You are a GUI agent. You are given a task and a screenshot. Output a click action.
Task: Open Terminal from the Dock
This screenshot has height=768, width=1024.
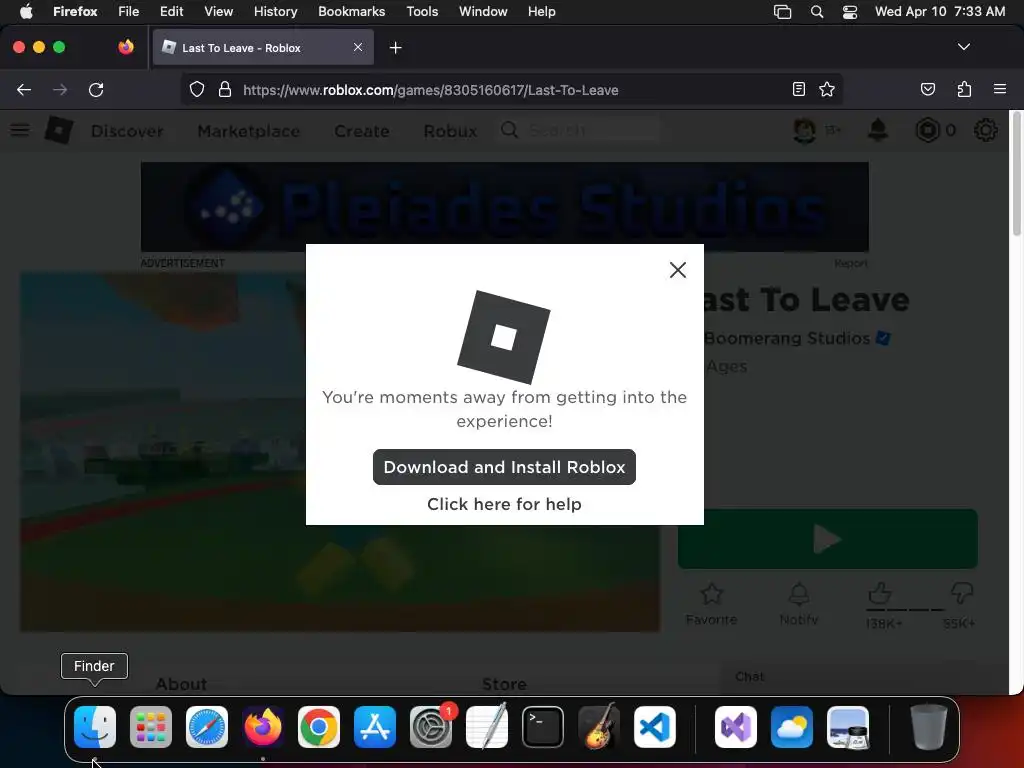tap(543, 727)
